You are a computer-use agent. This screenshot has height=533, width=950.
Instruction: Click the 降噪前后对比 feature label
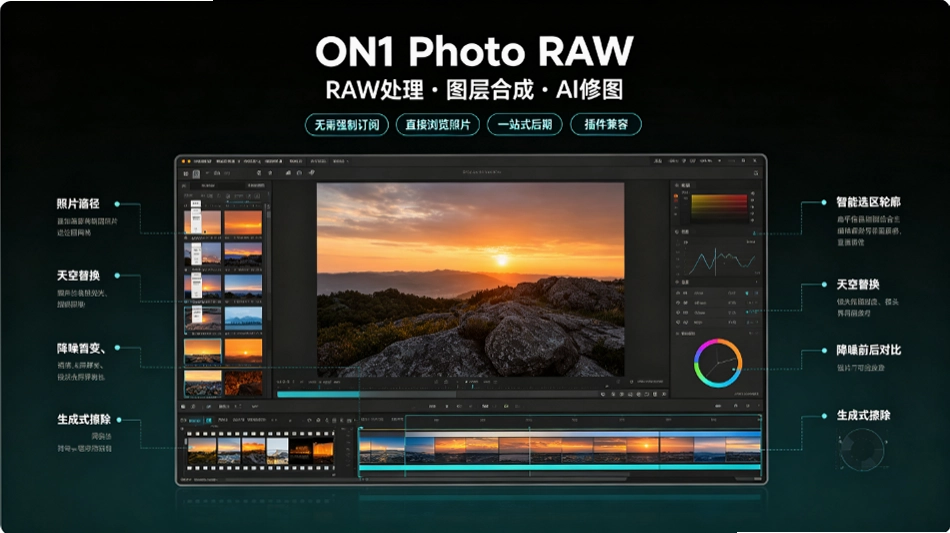868,350
